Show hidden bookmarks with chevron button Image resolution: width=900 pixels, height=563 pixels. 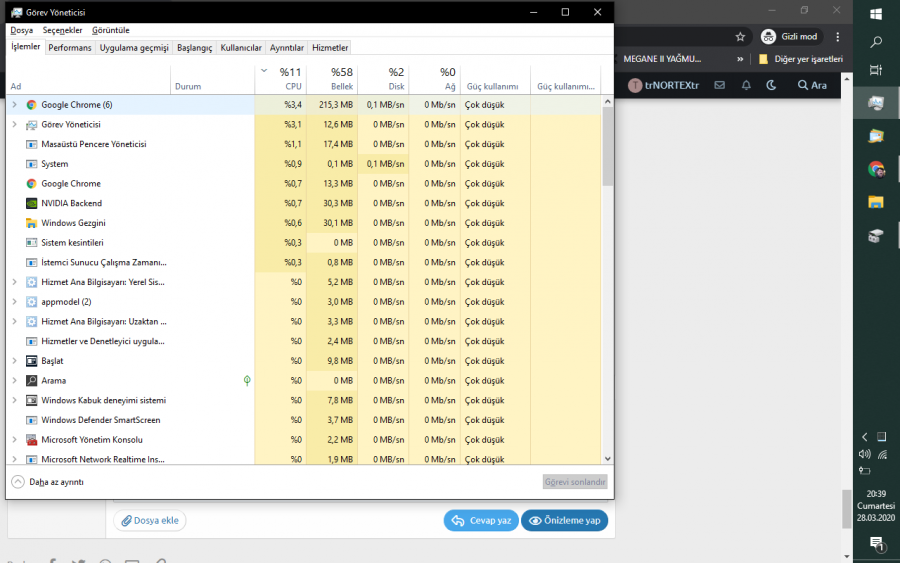(740, 59)
